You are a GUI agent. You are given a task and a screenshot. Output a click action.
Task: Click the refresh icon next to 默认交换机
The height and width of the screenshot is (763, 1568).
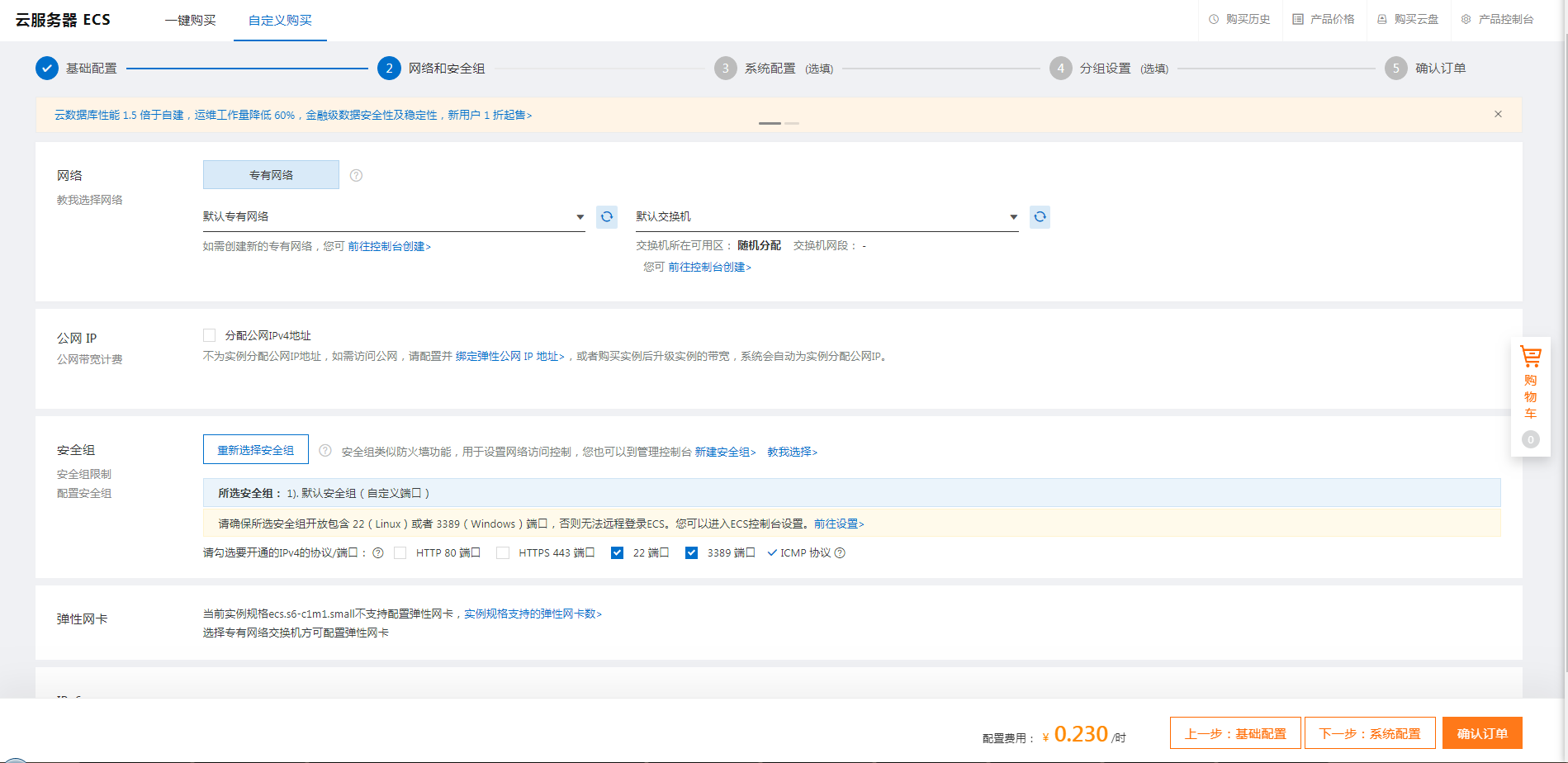(1040, 216)
